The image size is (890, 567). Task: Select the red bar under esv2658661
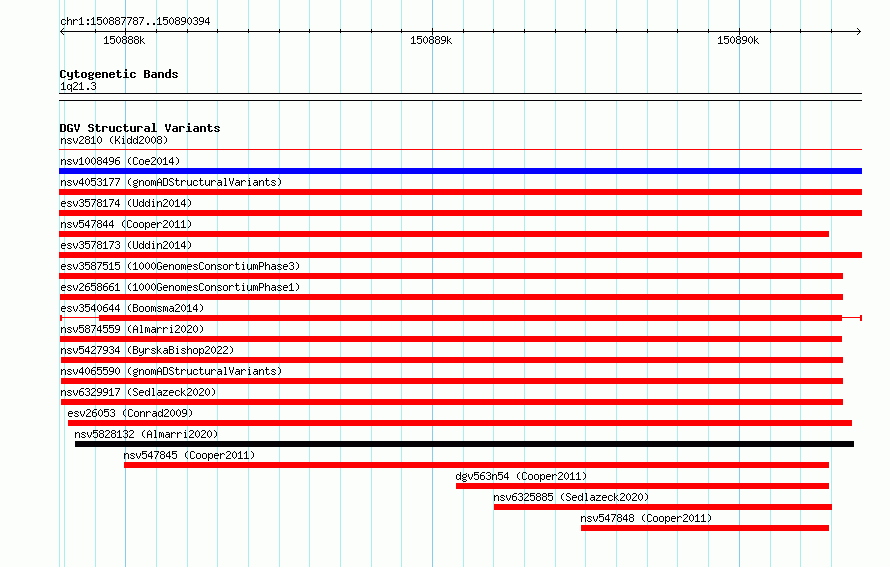click(451, 297)
